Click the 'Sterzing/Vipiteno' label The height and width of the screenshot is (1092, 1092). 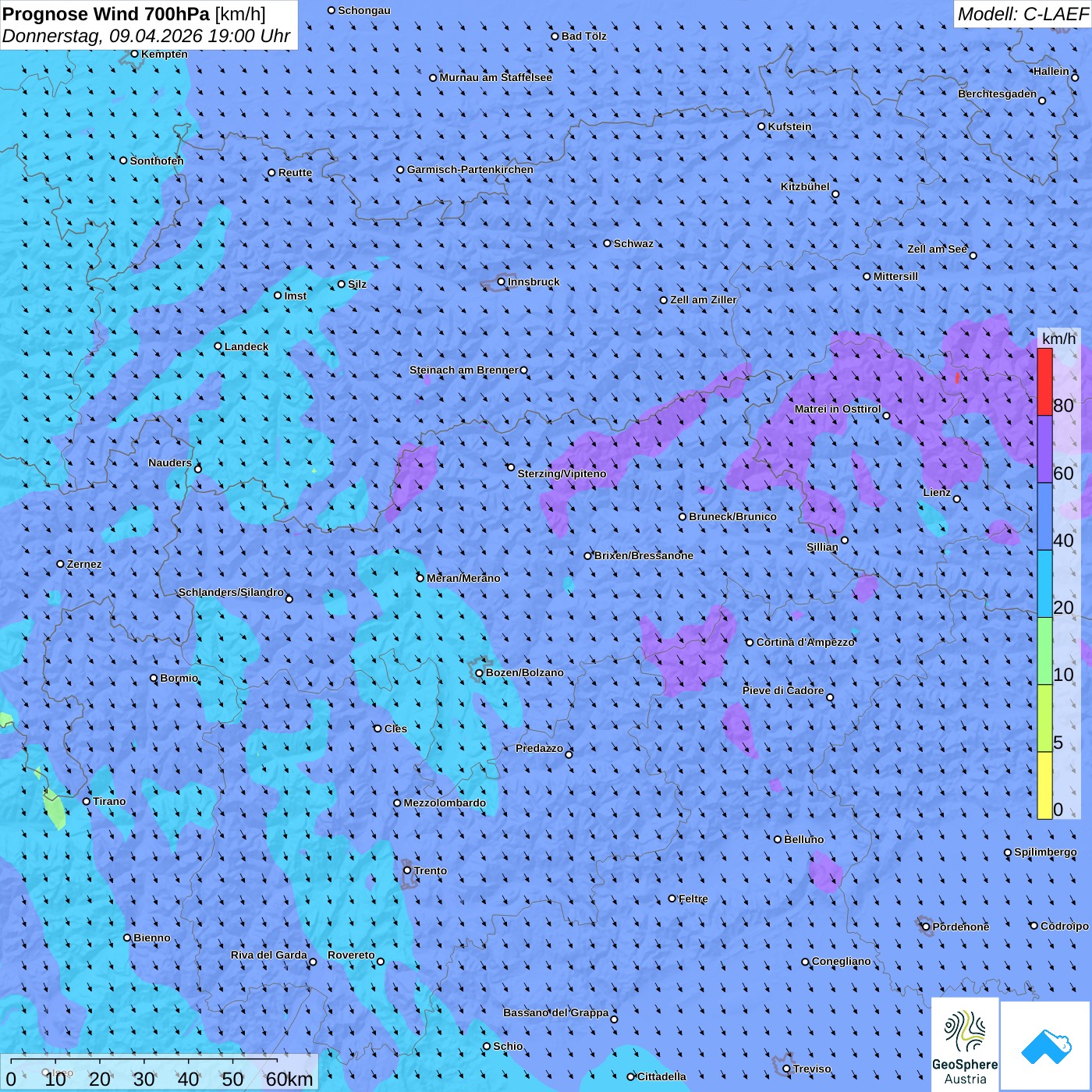coord(562,473)
